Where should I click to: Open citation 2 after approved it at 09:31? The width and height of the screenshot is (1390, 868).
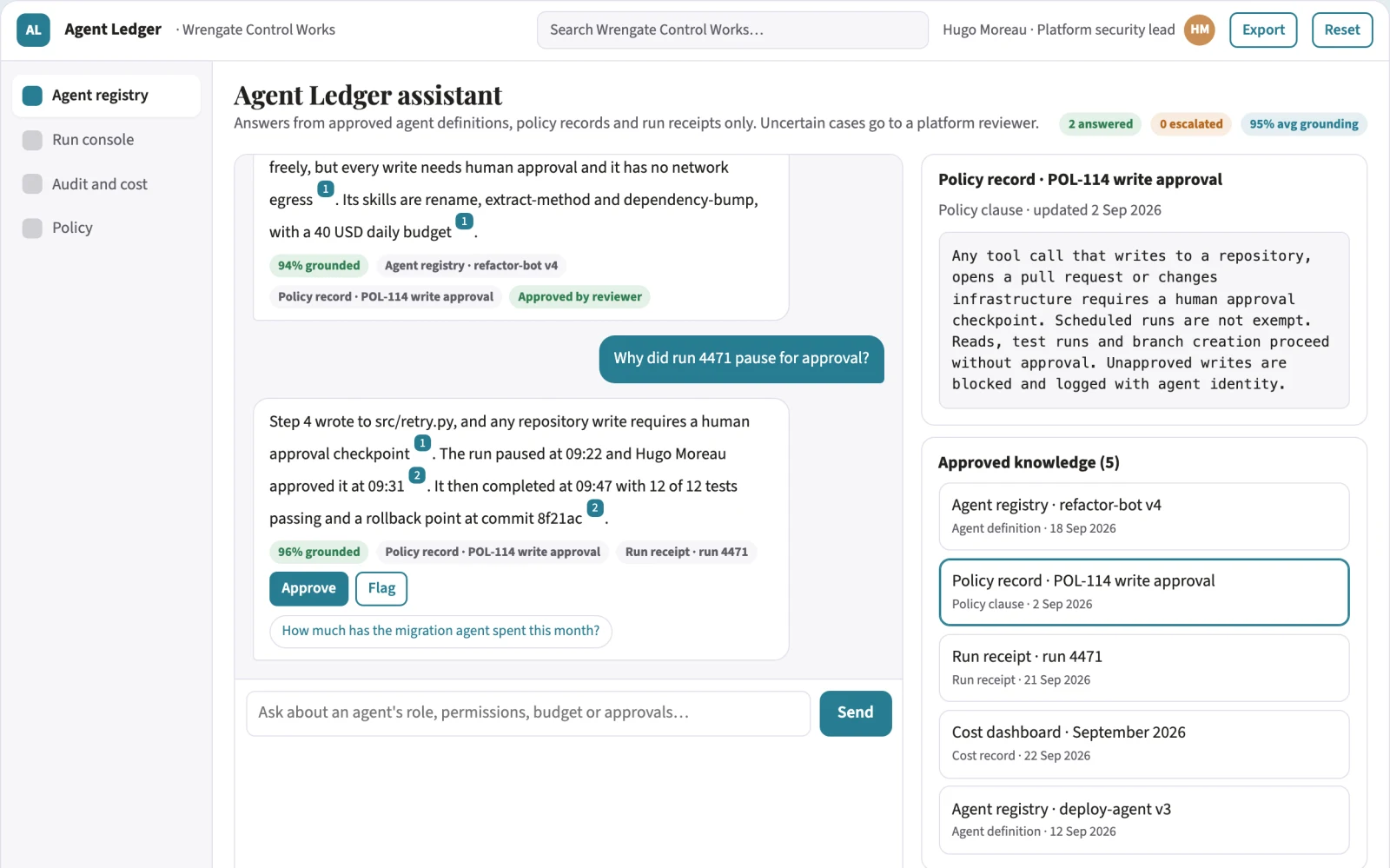[417, 475]
